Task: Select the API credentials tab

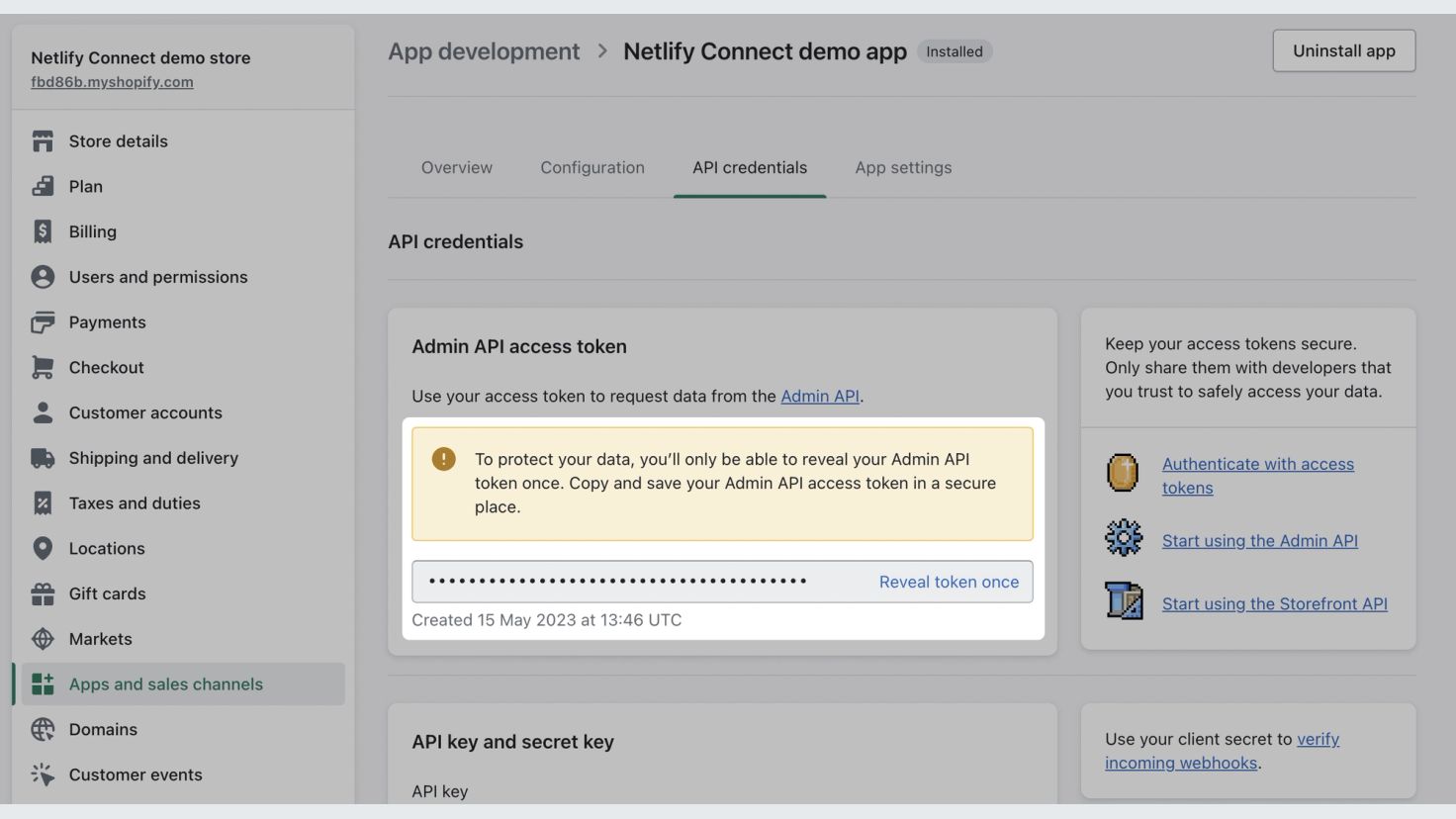Action: pos(750,168)
